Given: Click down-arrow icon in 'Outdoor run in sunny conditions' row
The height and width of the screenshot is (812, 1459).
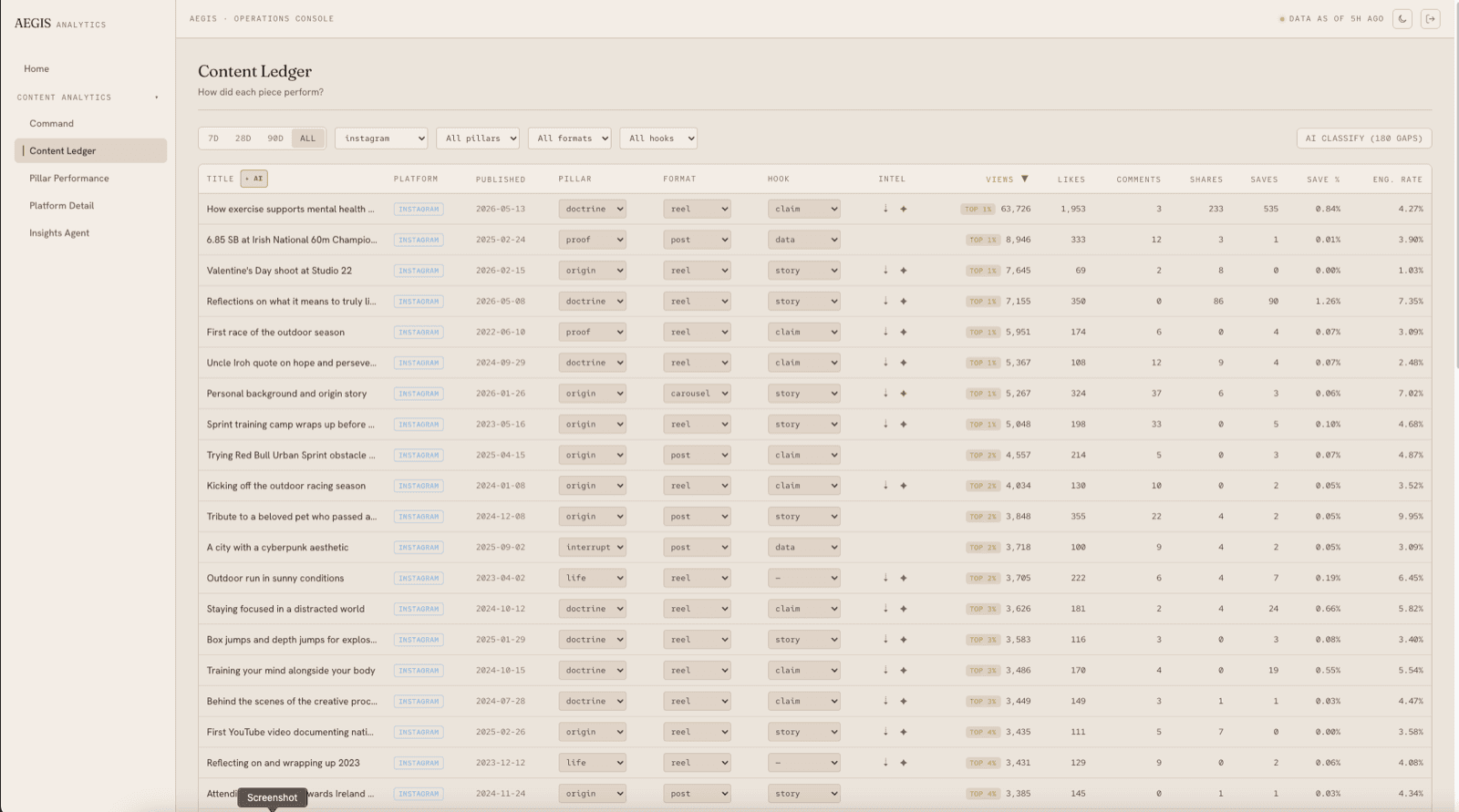Looking at the screenshot, I should click(885, 578).
